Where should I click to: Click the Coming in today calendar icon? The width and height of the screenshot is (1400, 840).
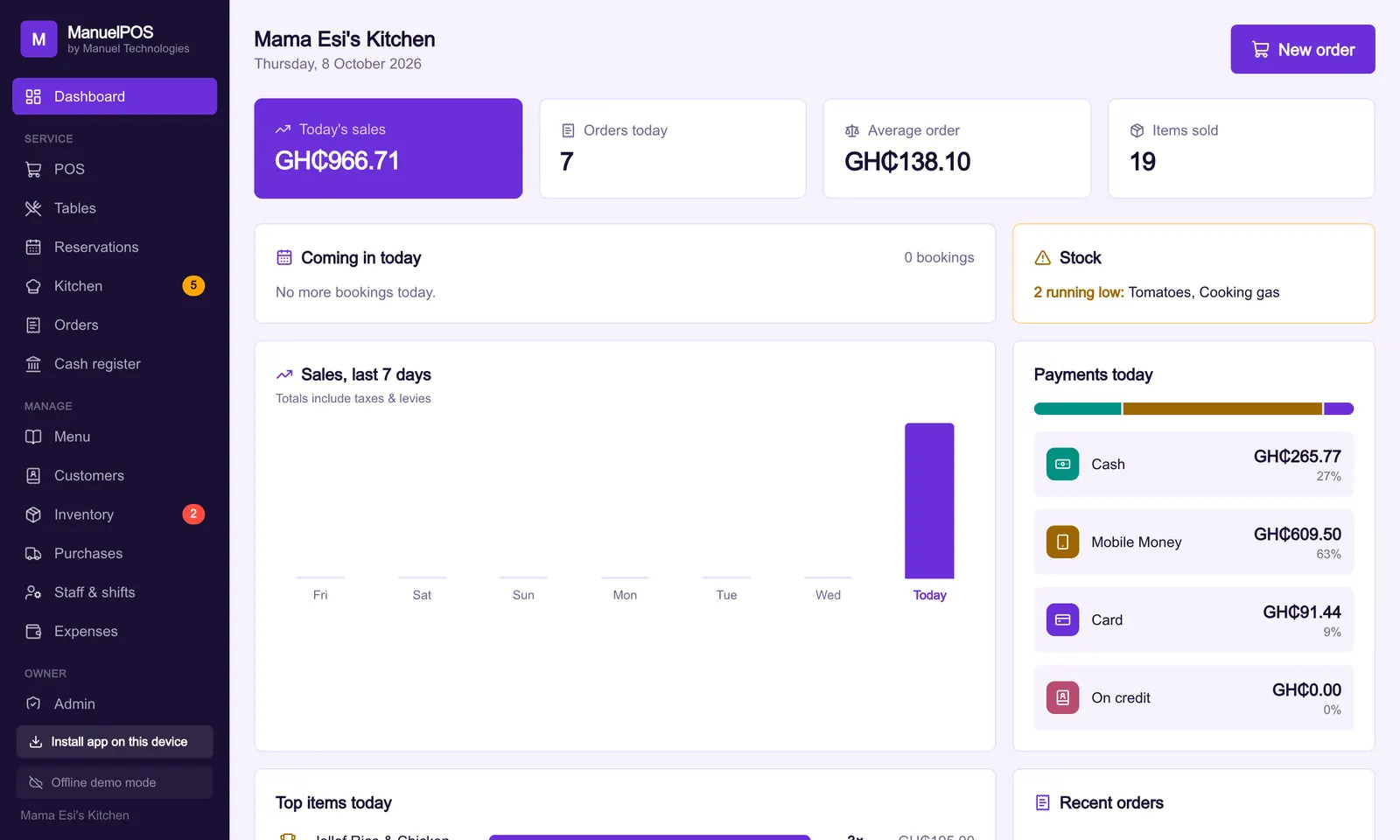tap(284, 258)
